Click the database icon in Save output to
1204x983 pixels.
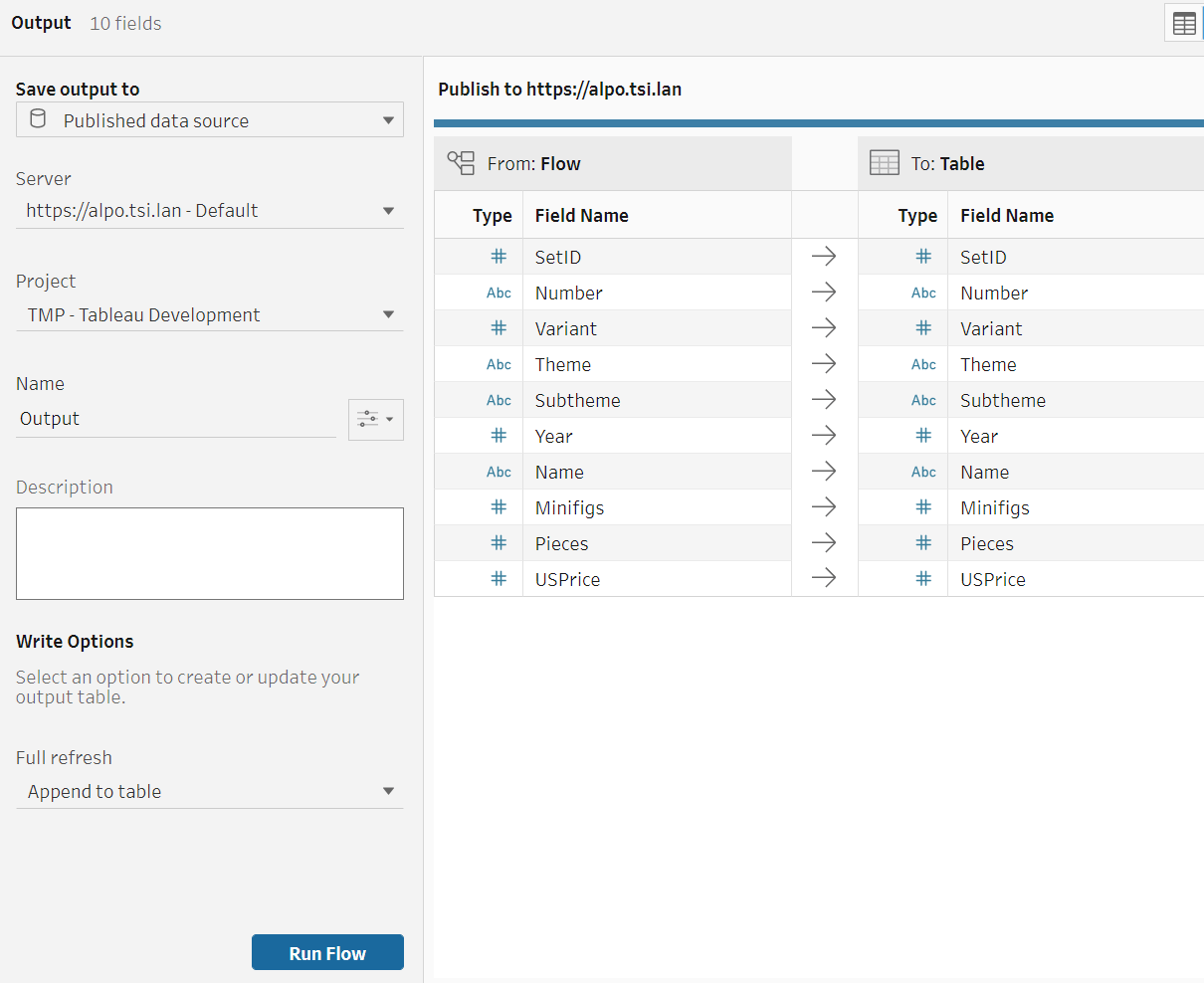pos(38,120)
